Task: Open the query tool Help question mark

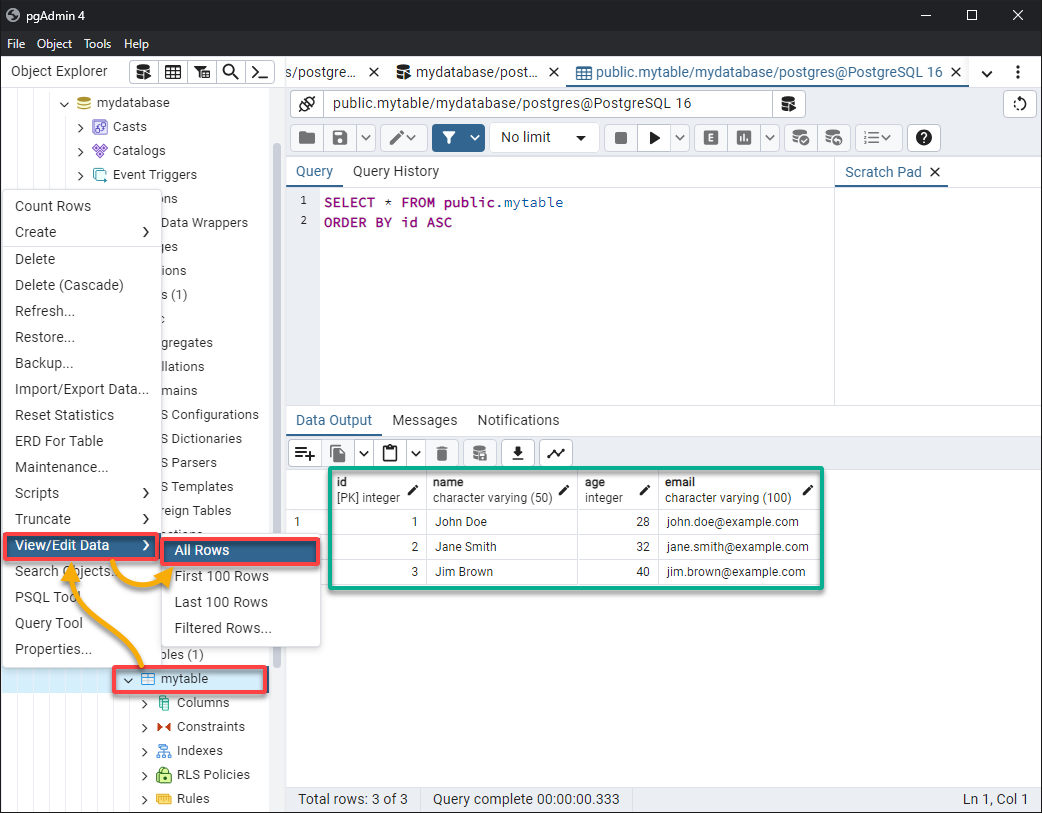Action: coord(924,138)
